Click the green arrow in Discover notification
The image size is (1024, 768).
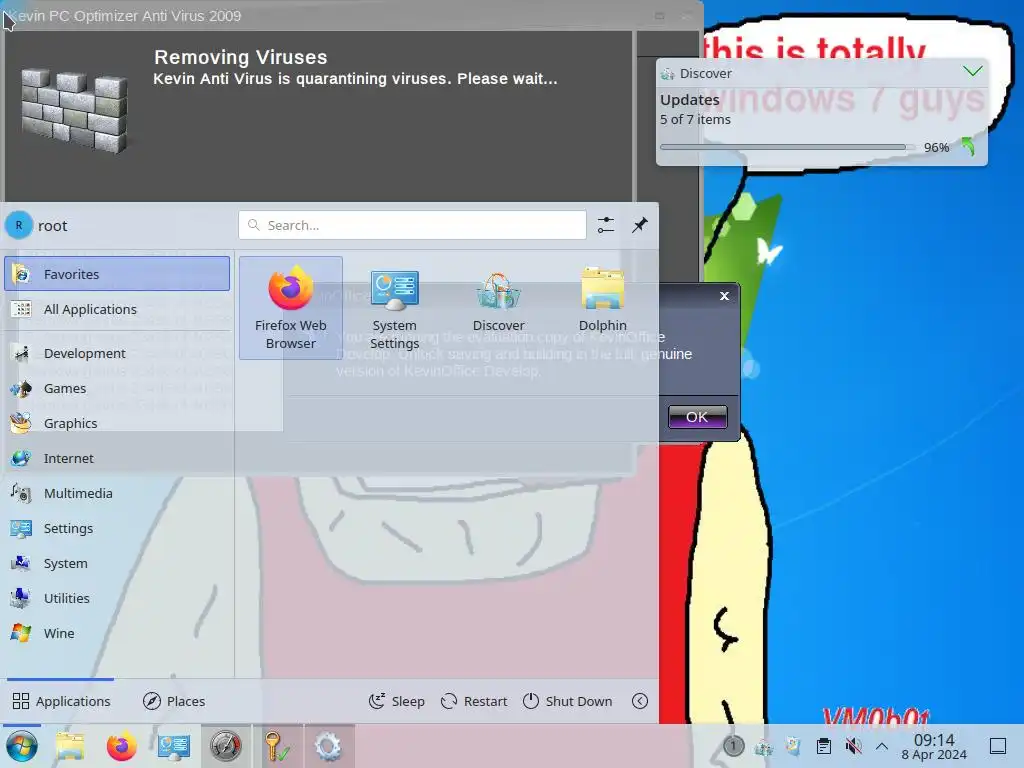pyautogui.click(x=968, y=147)
